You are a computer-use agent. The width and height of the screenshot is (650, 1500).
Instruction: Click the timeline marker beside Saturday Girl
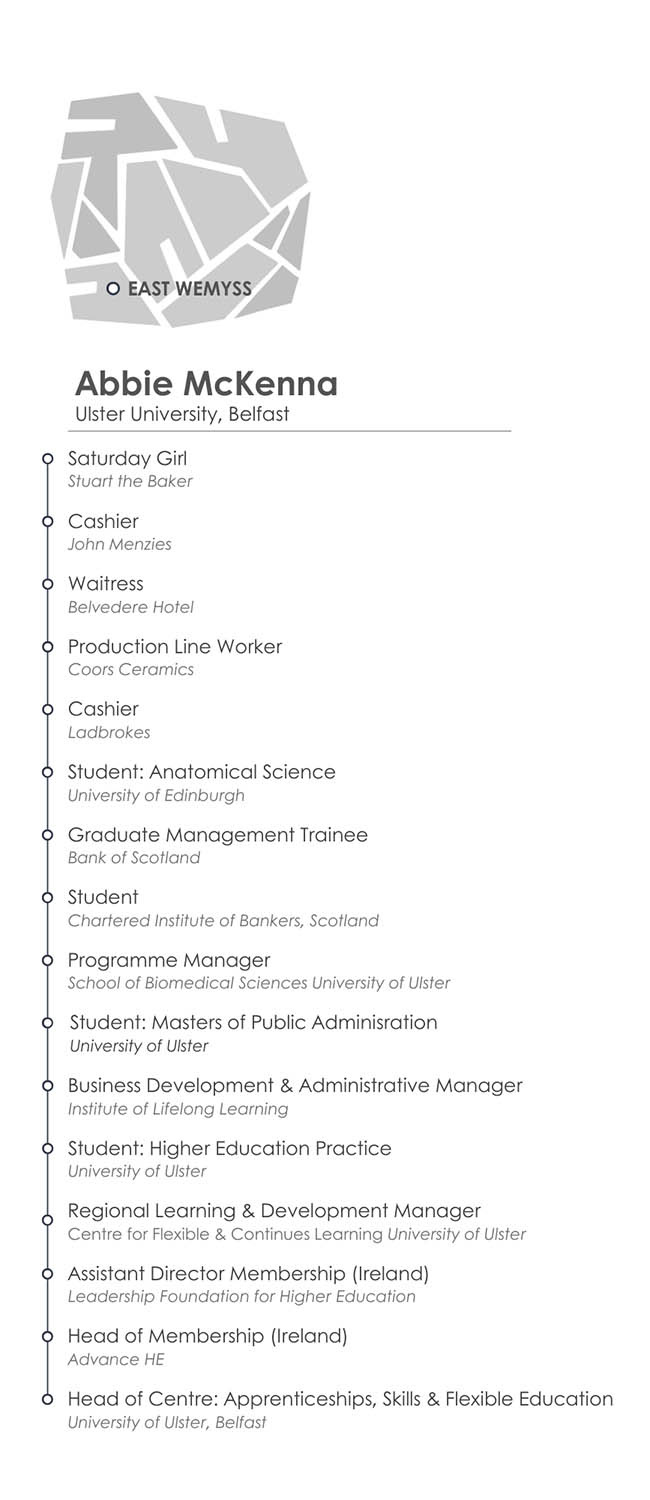[x=47, y=459]
